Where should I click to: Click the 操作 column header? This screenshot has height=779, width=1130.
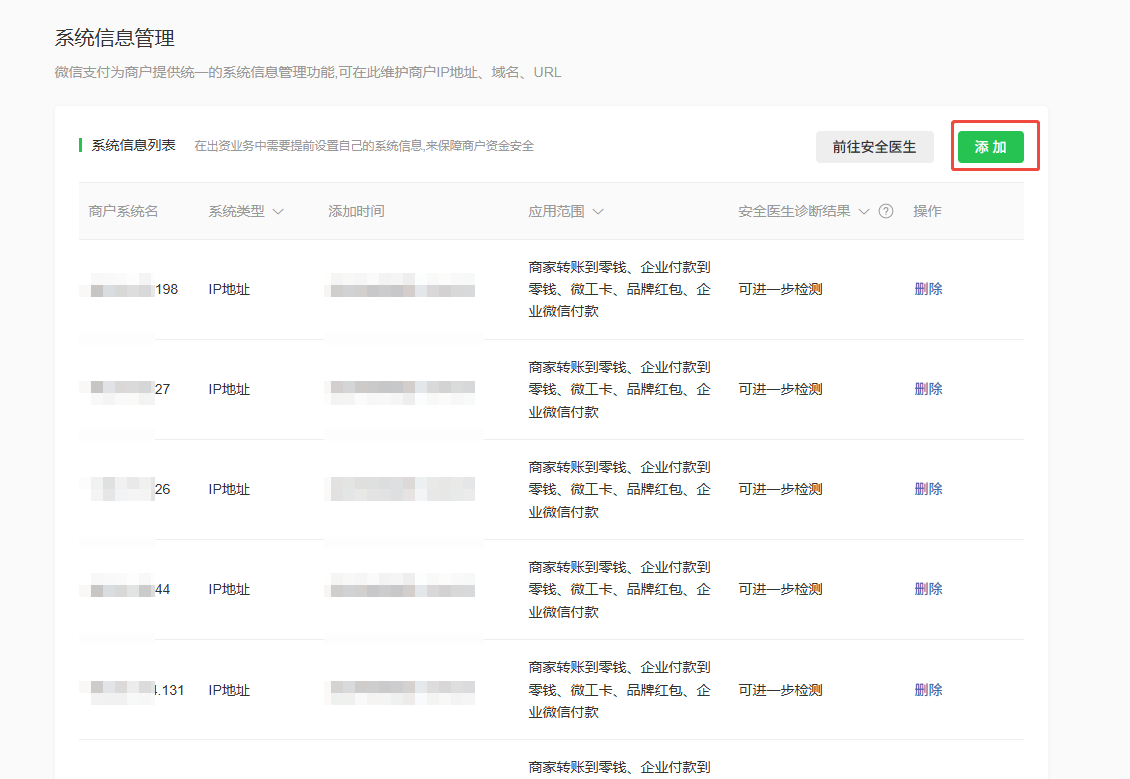coord(927,212)
